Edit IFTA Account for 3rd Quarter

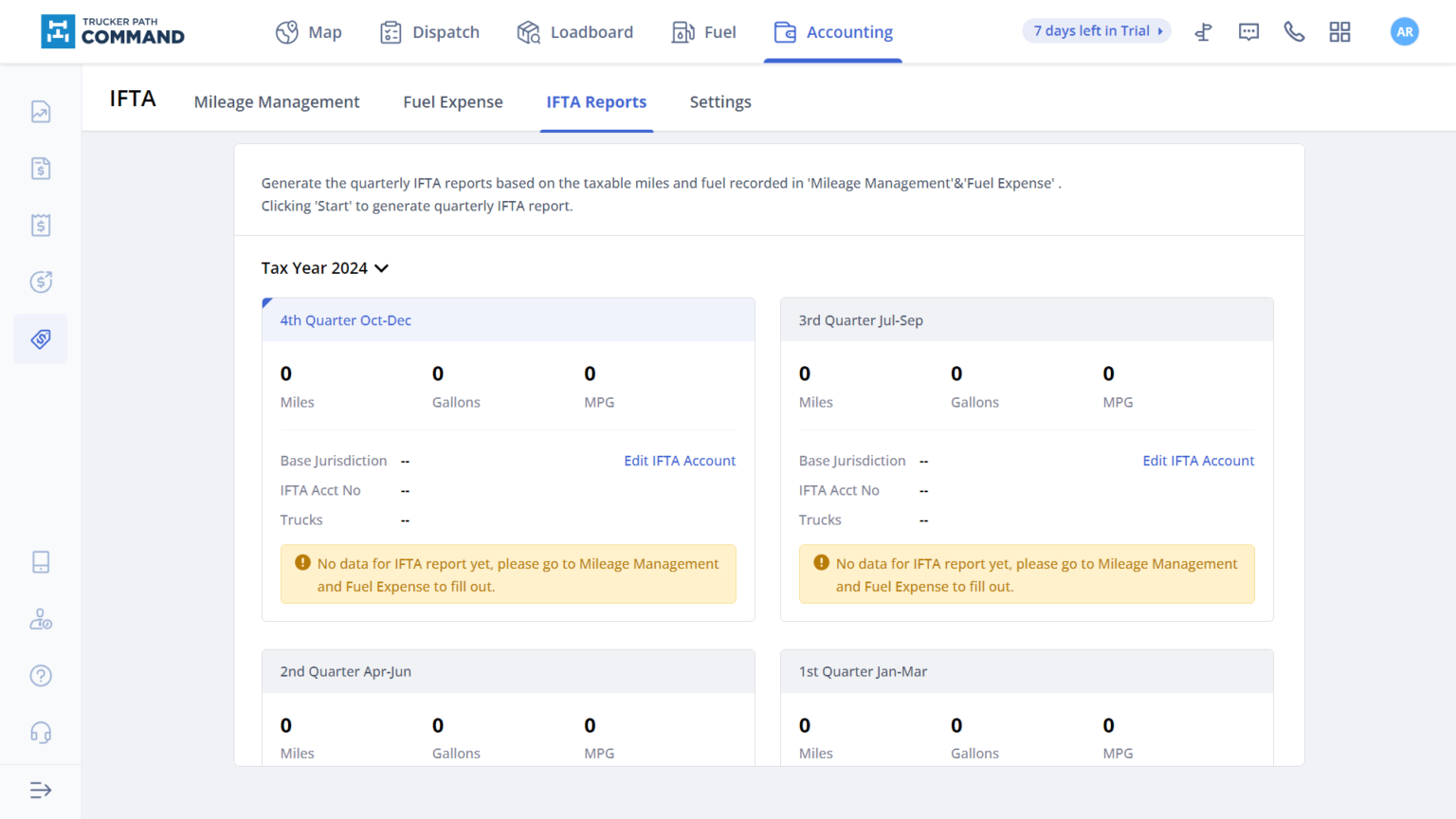click(1198, 461)
